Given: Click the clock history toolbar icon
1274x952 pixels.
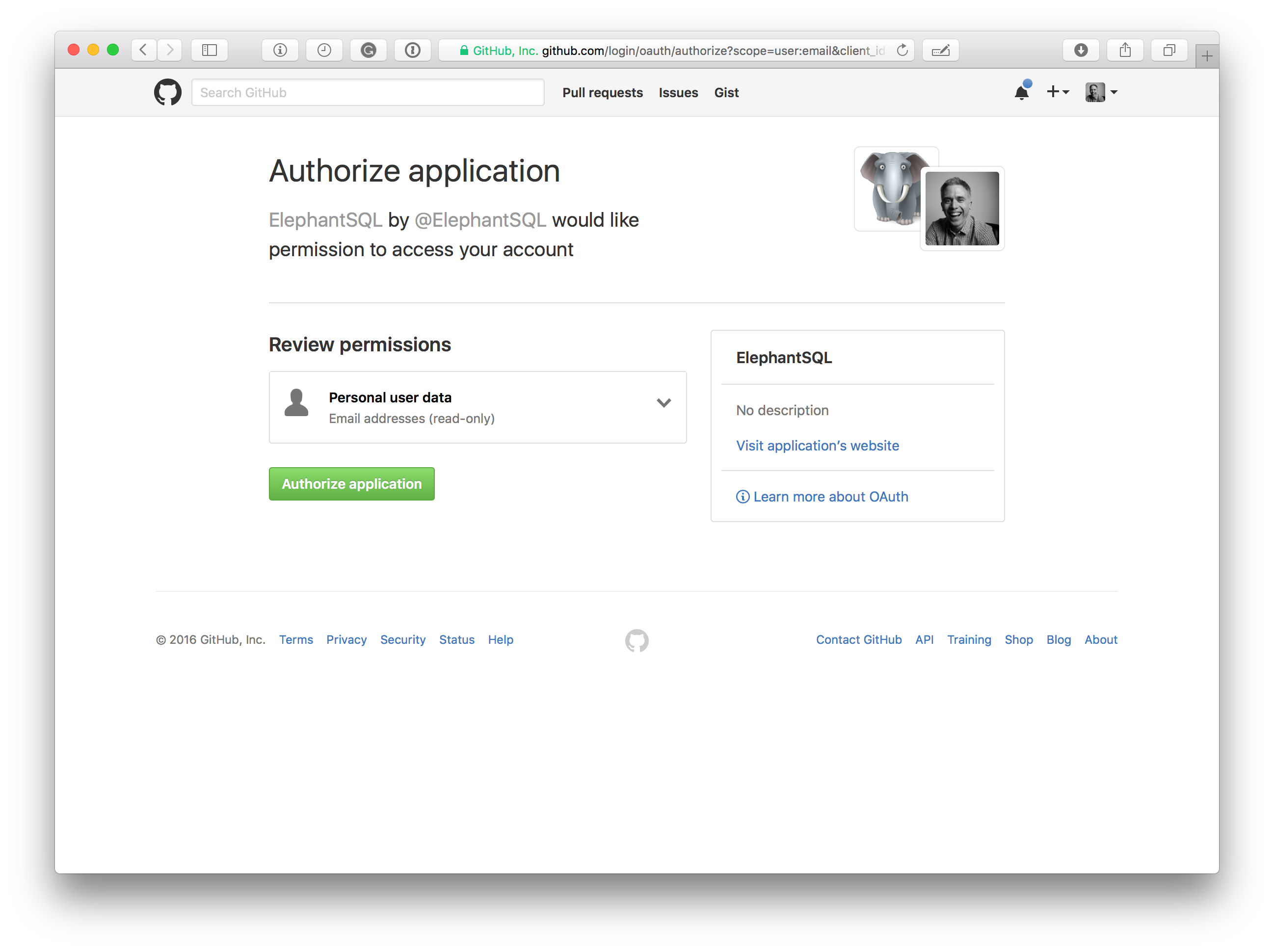Looking at the screenshot, I should [324, 50].
